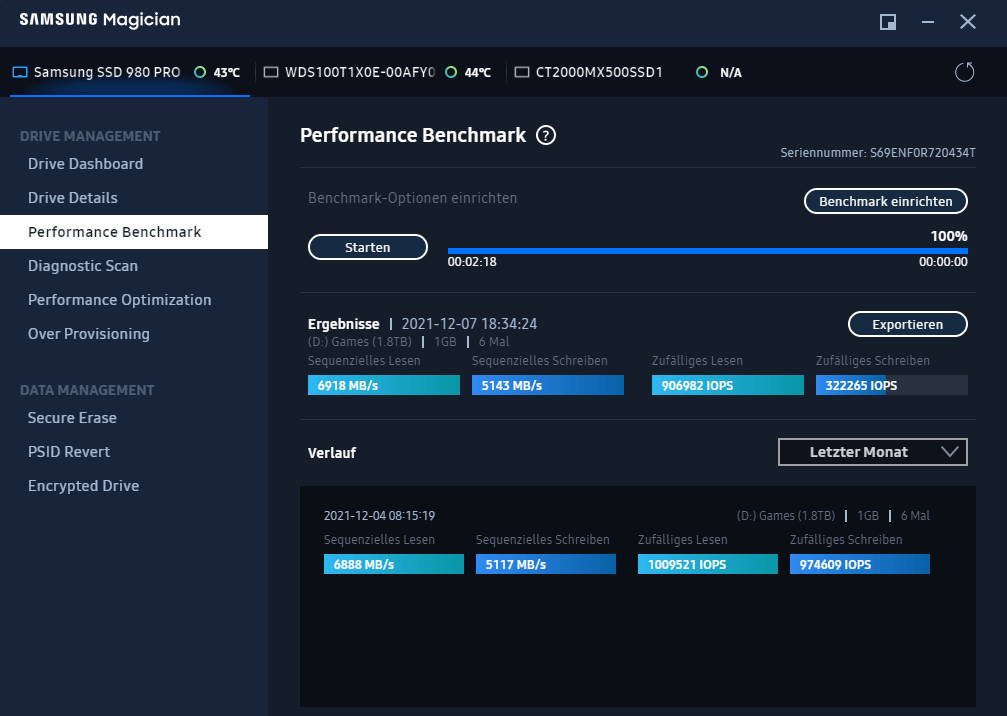This screenshot has height=716, width=1007.
Task: Click the Starten benchmark button
Action: (x=367, y=247)
